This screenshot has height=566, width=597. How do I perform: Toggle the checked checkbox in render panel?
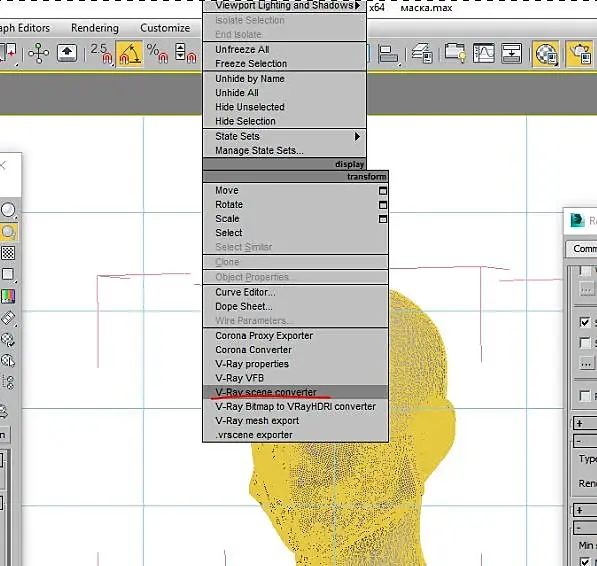pyautogui.click(x=584, y=322)
